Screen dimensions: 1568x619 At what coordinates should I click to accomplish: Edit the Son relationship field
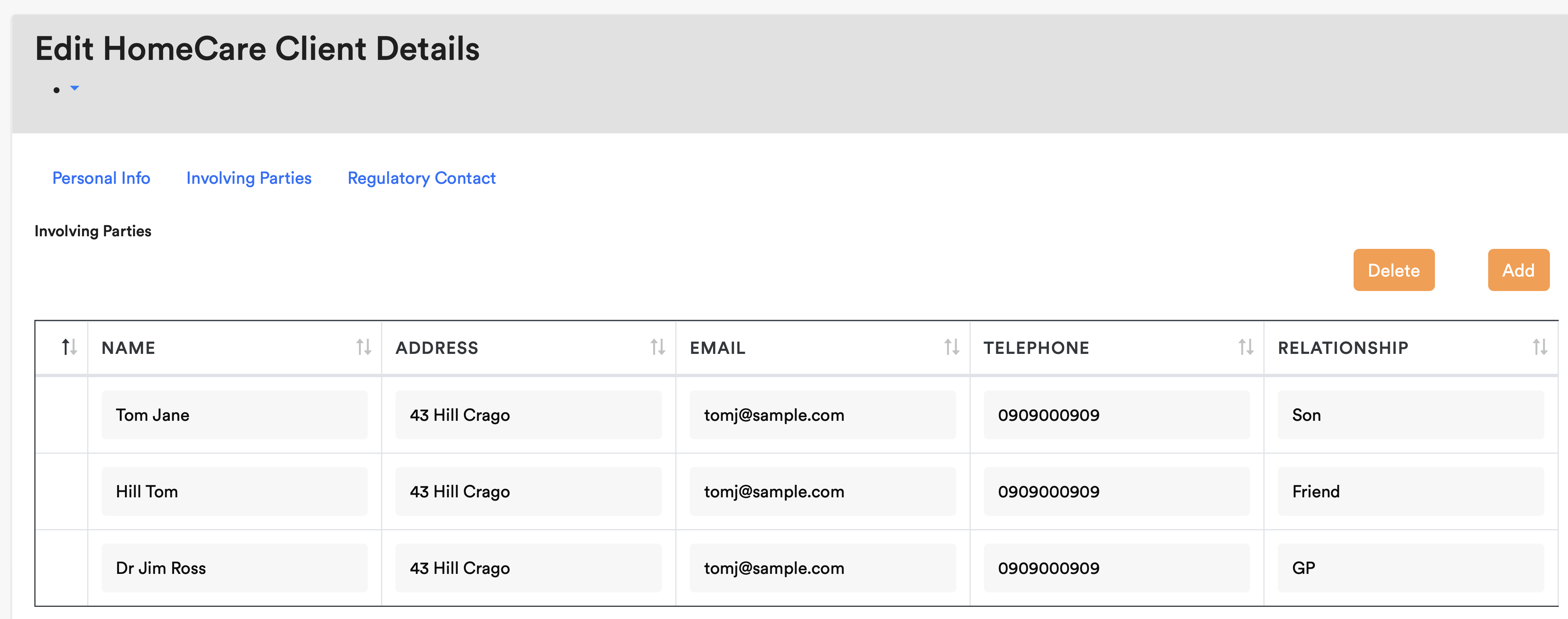[1410, 415]
